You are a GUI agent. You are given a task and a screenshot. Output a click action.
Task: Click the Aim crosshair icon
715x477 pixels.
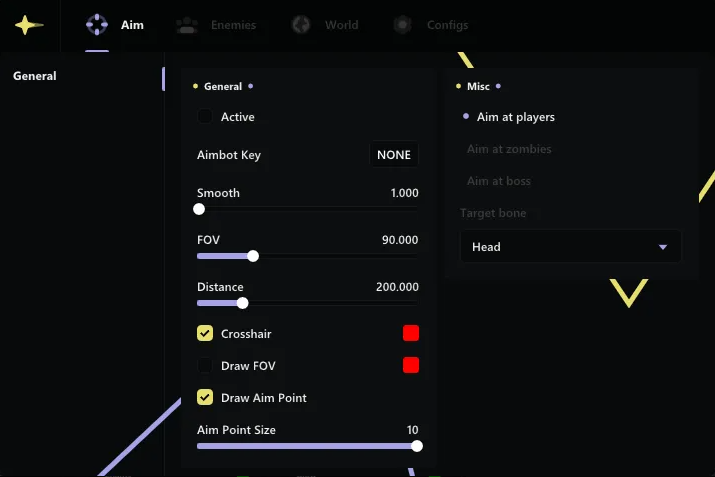pyautogui.click(x=97, y=25)
